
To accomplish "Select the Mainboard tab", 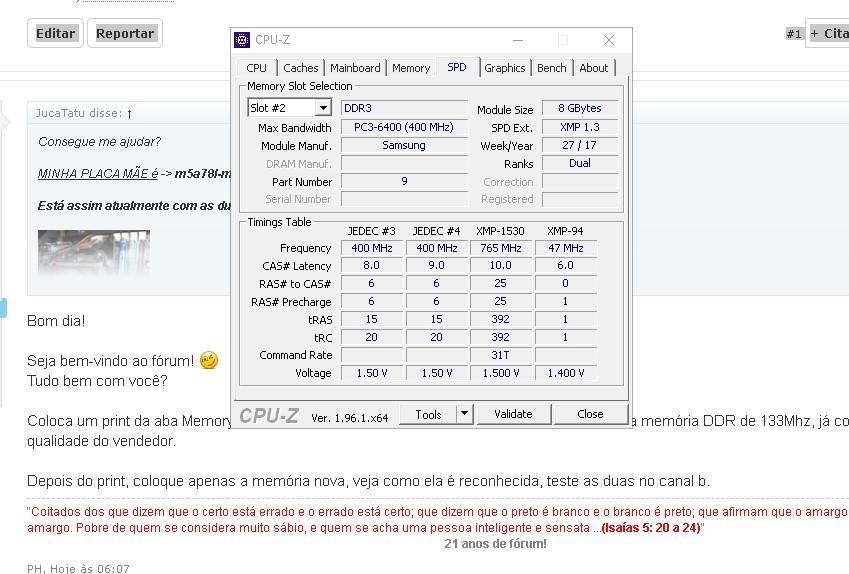I will tap(355, 68).
